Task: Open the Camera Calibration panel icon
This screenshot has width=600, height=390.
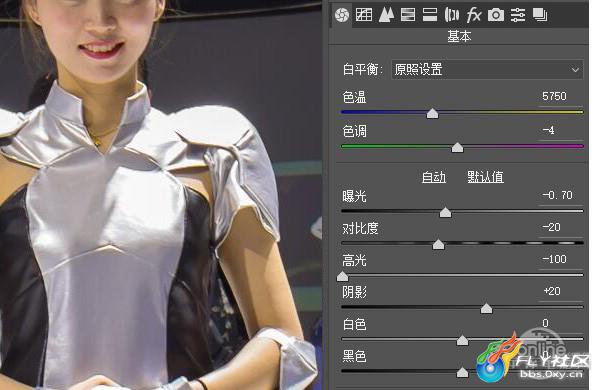Action: click(496, 15)
